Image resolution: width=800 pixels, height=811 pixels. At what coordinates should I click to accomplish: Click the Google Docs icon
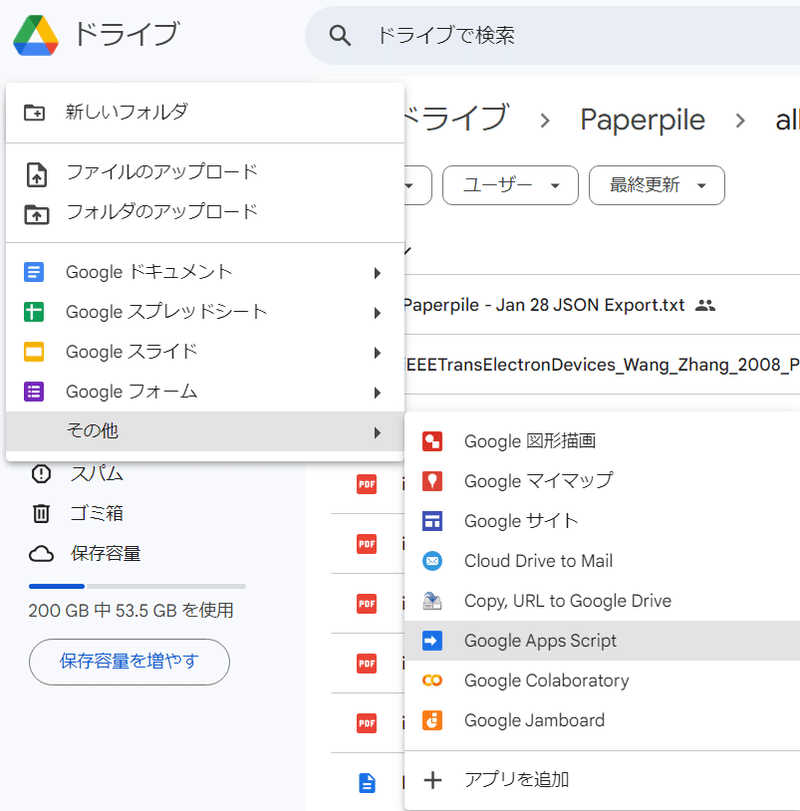34,272
